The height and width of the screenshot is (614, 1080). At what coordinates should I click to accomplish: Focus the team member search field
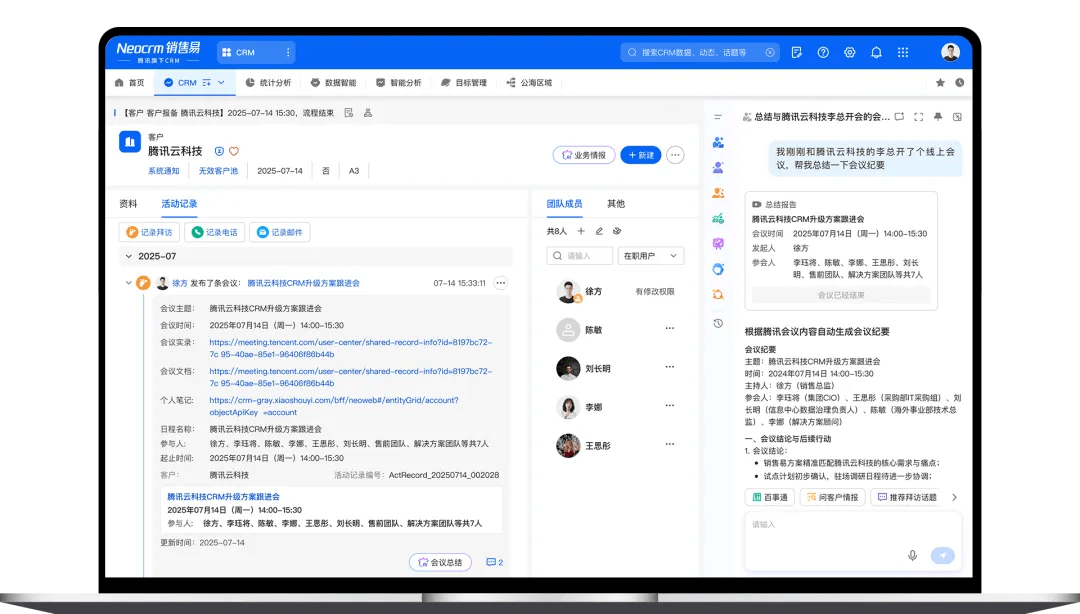pos(579,256)
